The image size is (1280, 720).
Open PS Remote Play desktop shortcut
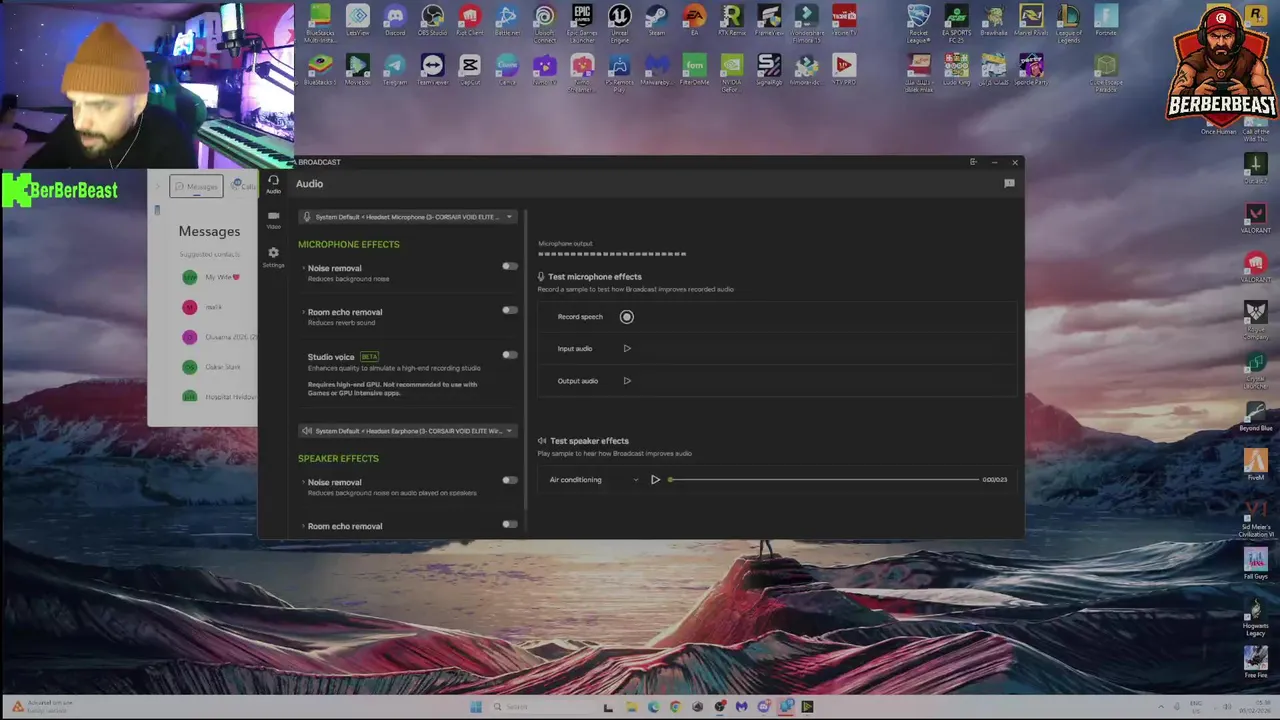coord(619,72)
